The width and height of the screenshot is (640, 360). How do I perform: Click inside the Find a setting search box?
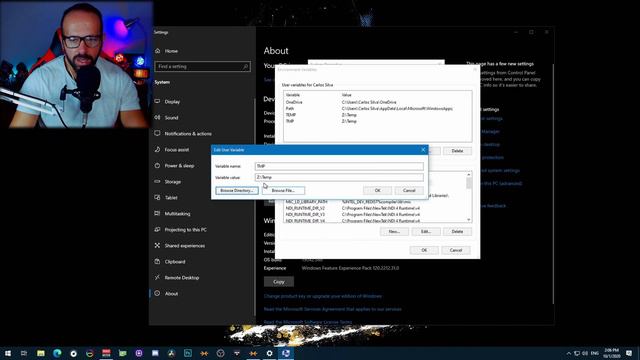(202, 67)
